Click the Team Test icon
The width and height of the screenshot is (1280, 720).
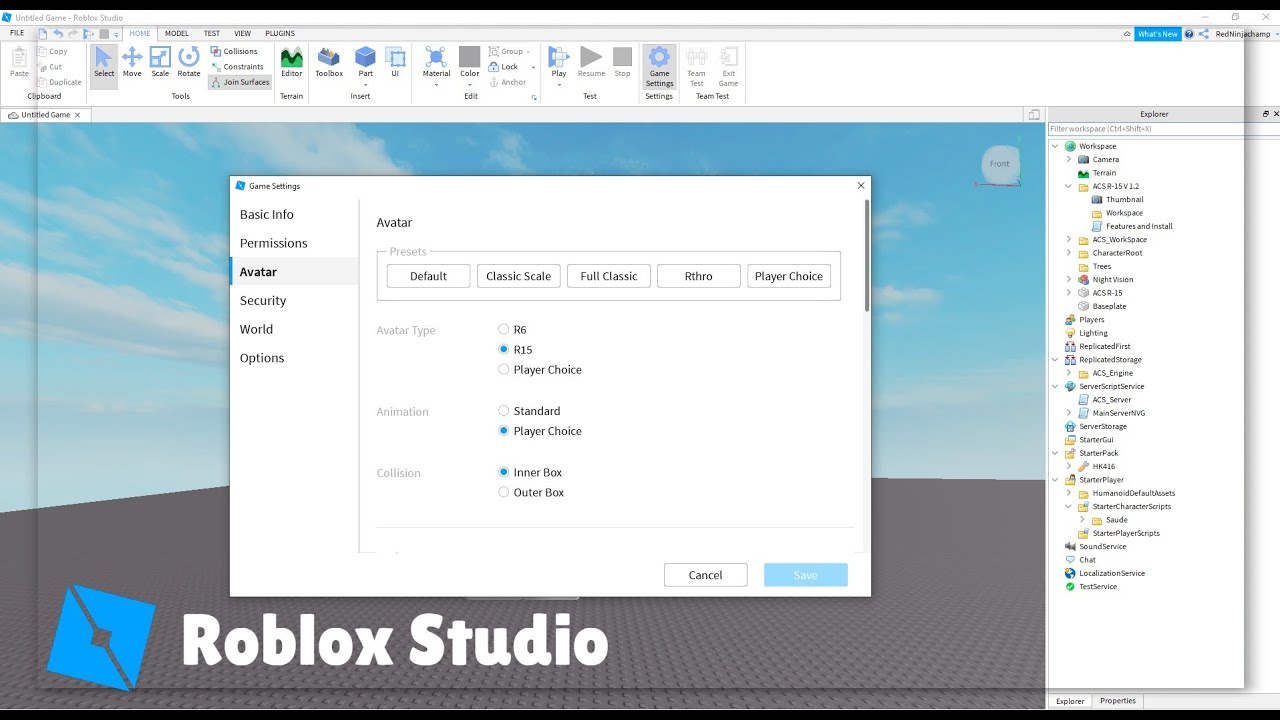pos(696,66)
